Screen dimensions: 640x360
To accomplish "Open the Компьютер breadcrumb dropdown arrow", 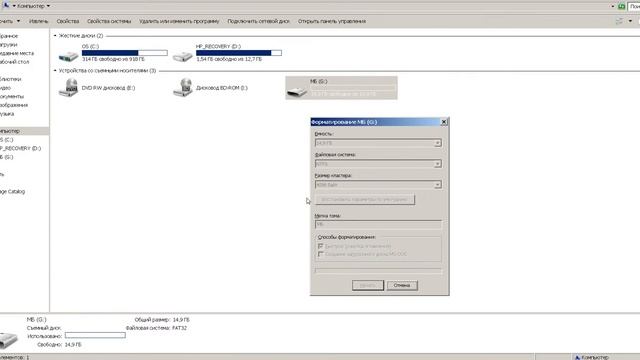I will tap(48, 6).
